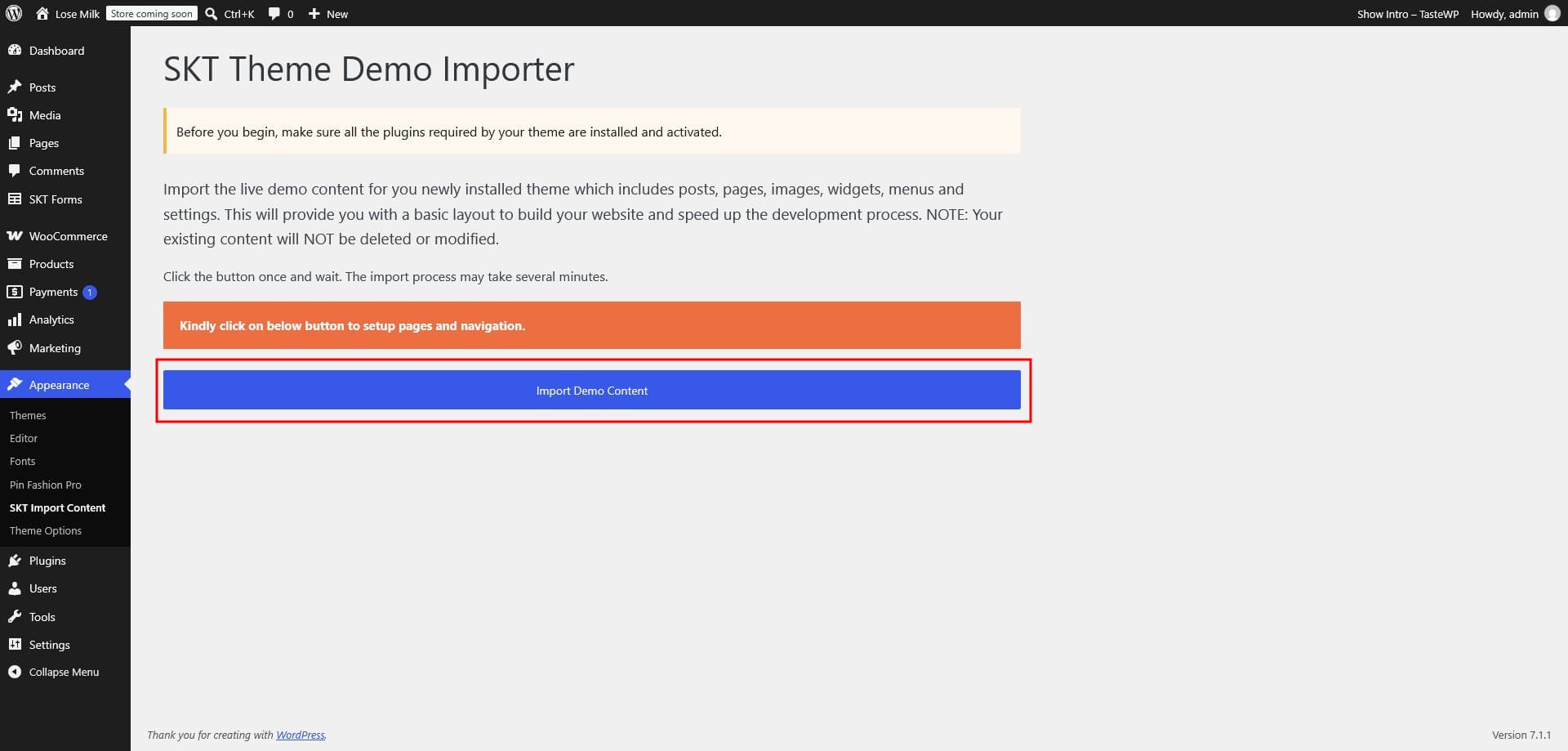The image size is (1568, 751).
Task: Click Collapse Menu label
Action: 64,672
